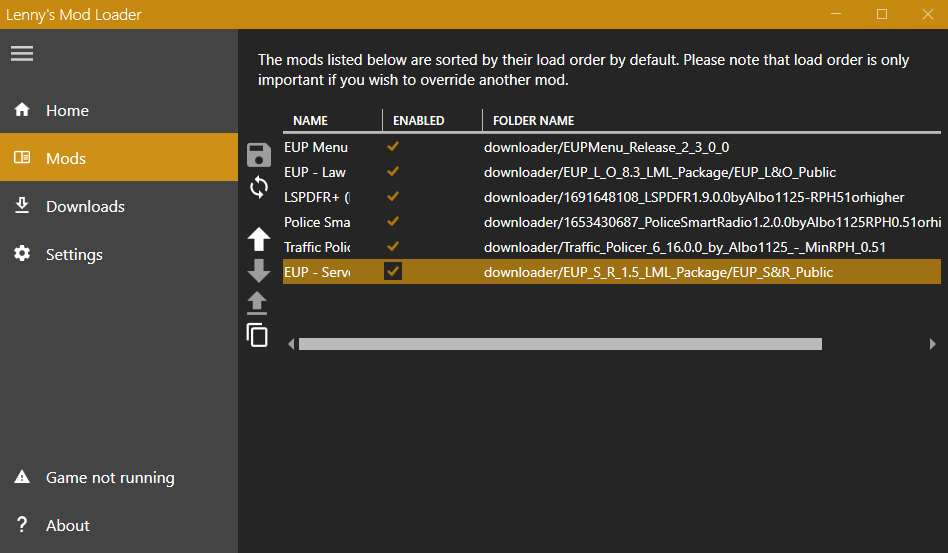The image size is (948, 553).
Task: Click the Mods book icon
Action: (22, 157)
